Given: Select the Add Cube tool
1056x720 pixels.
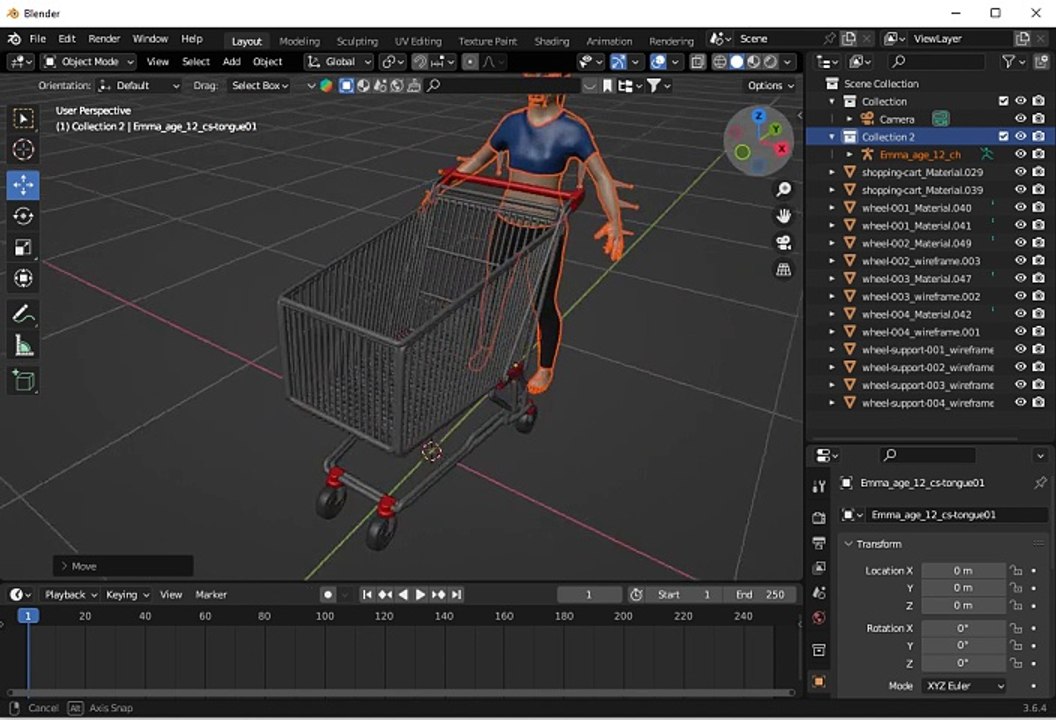Looking at the screenshot, I should 24,381.
